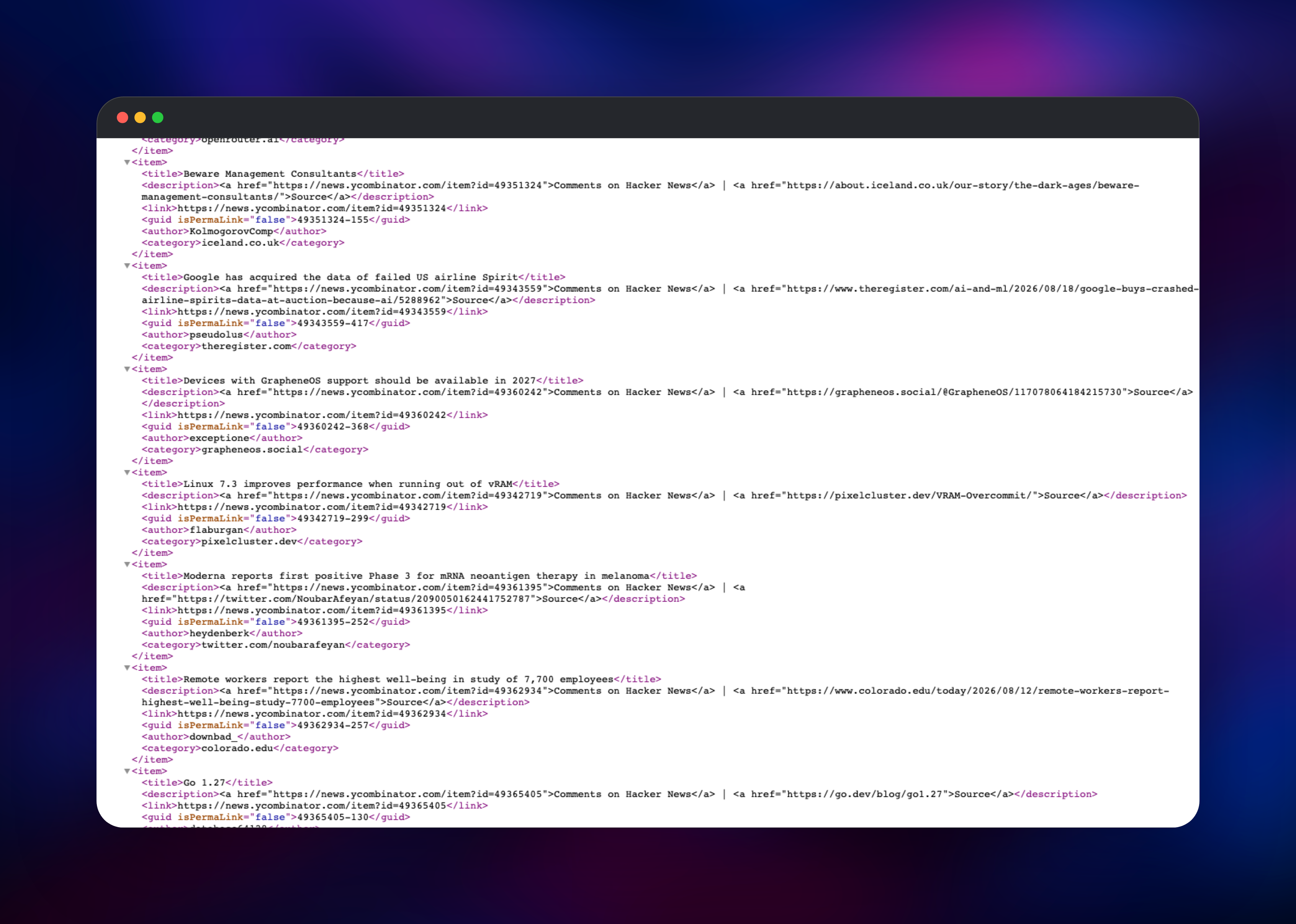1296x924 pixels.
Task: Click title 'Google has acquired the data of failed US airline Spirit'
Action: 350,277
